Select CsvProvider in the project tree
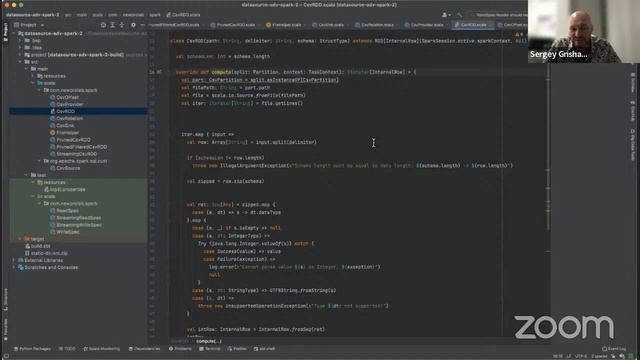Viewport: 640px width, 360px height. tap(69, 104)
